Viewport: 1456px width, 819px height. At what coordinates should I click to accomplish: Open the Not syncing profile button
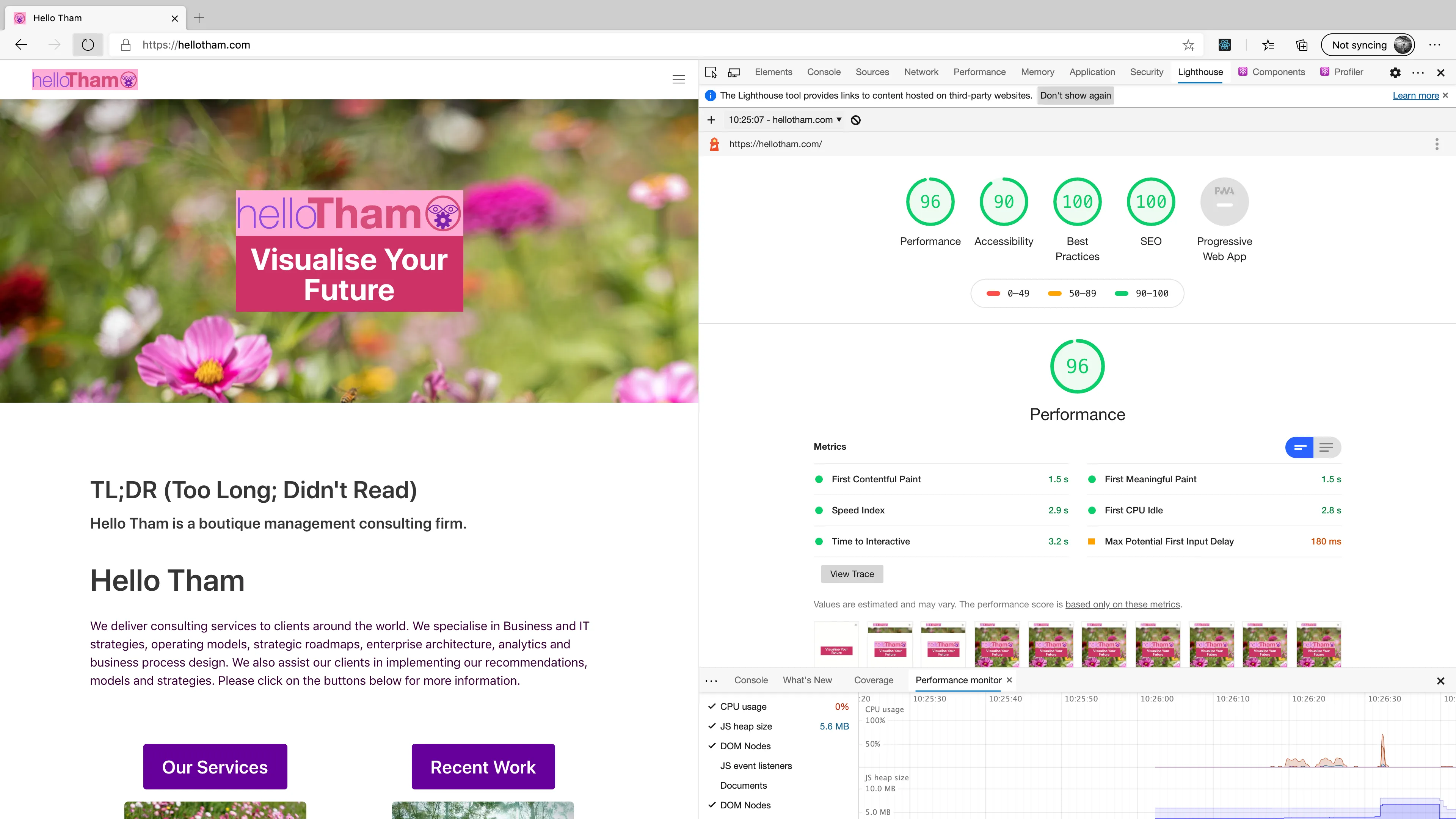click(x=1368, y=45)
